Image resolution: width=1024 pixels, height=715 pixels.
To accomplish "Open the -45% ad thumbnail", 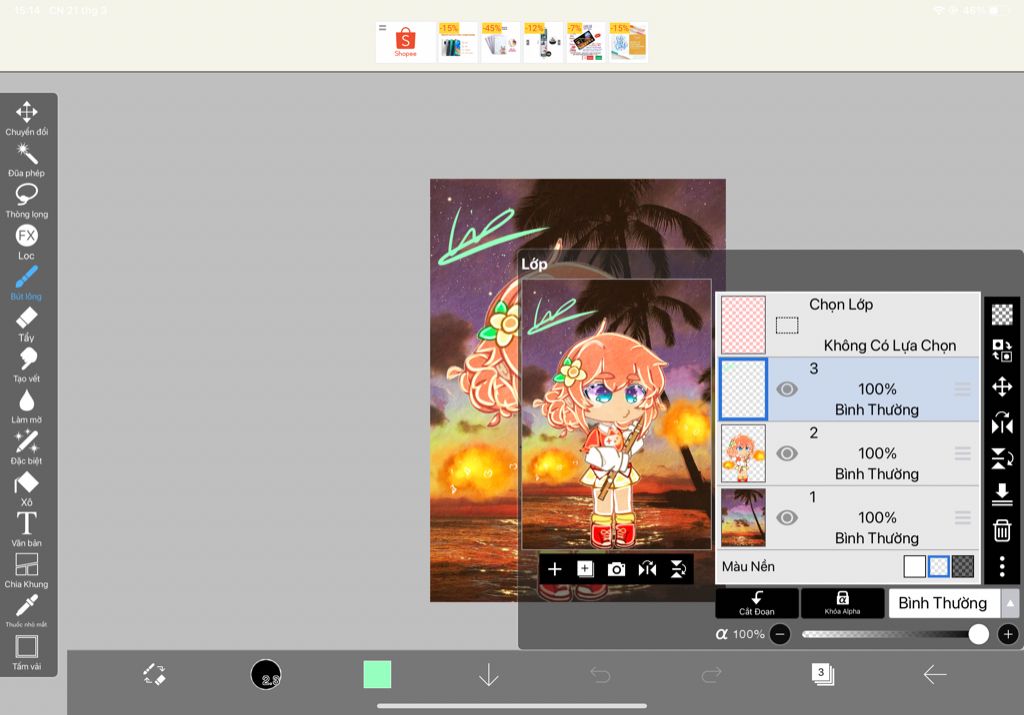I will coord(500,42).
